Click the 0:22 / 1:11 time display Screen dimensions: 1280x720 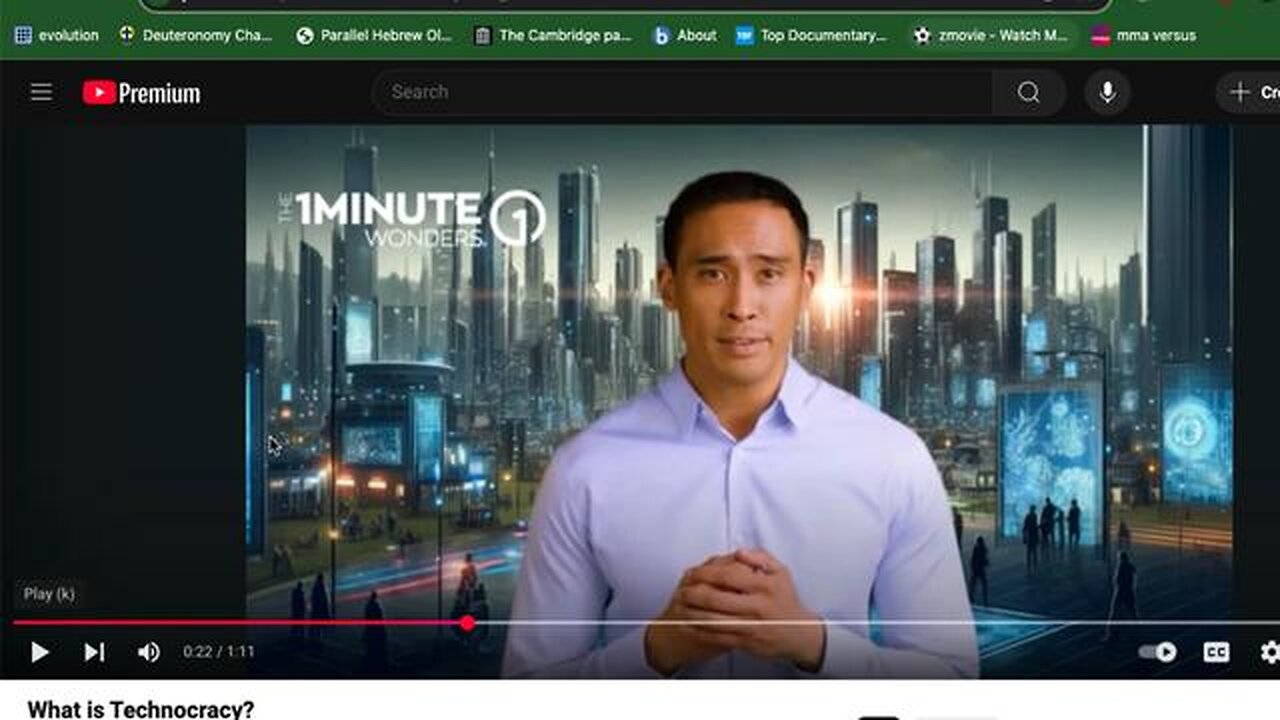pos(218,652)
